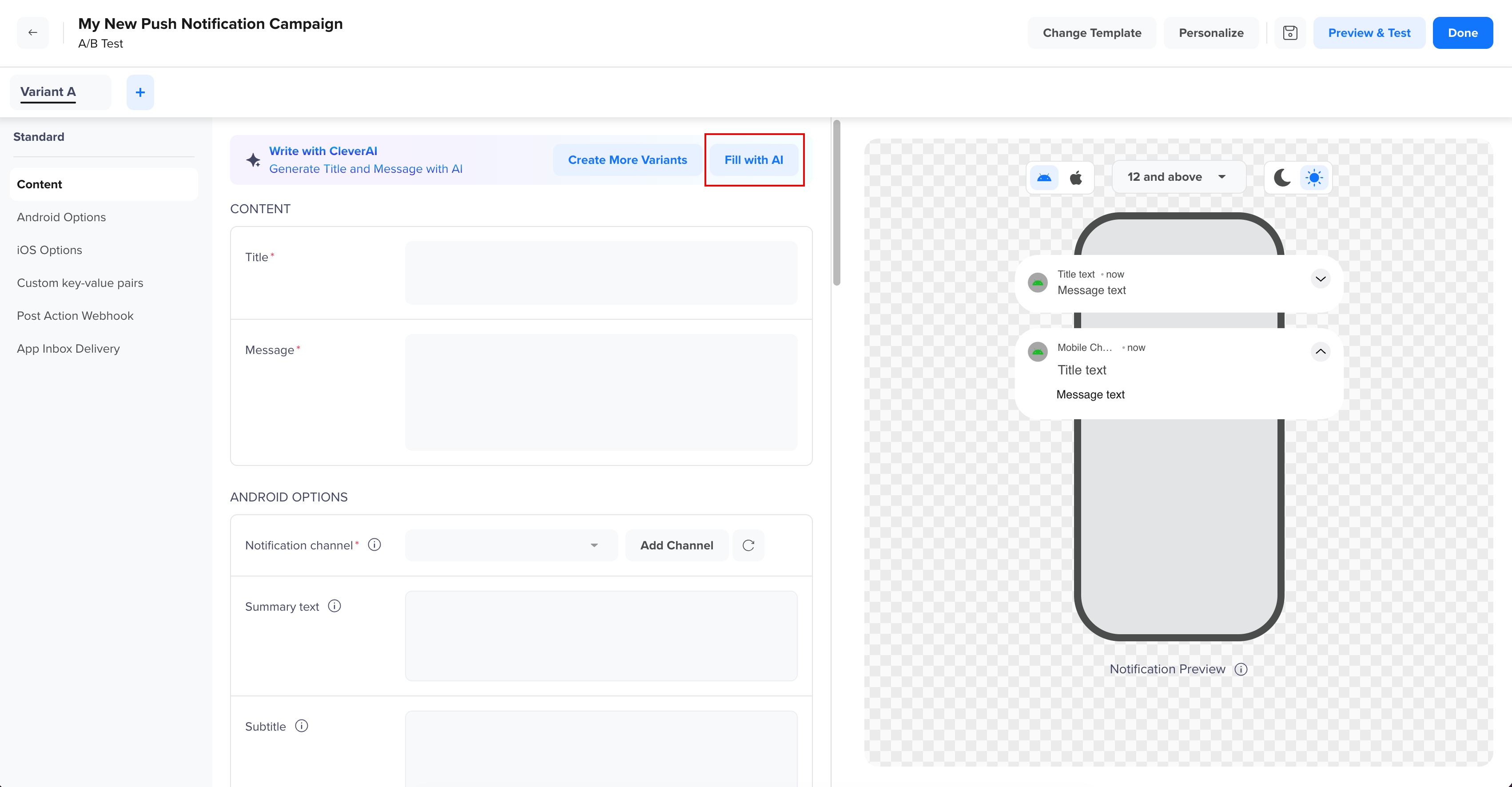This screenshot has height=787, width=1512.
Task: Enable dark mode moon icon
Action: pyautogui.click(x=1282, y=177)
